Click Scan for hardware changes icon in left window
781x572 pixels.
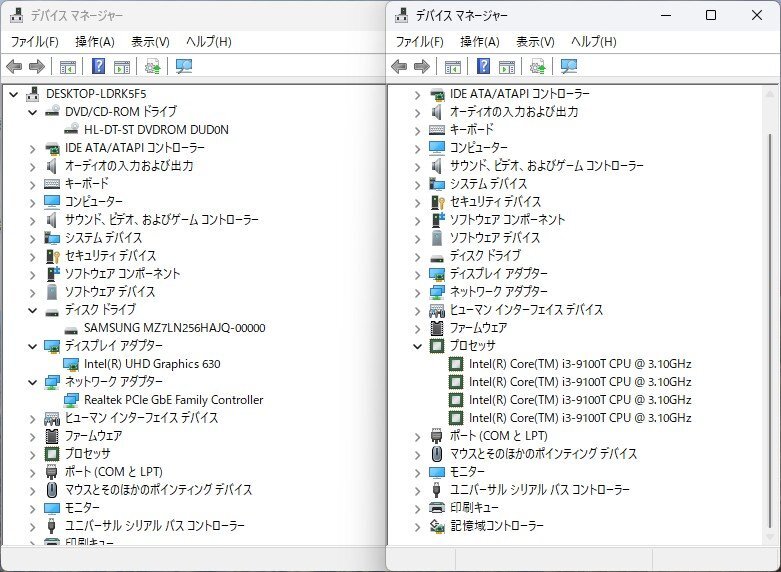point(184,66)
